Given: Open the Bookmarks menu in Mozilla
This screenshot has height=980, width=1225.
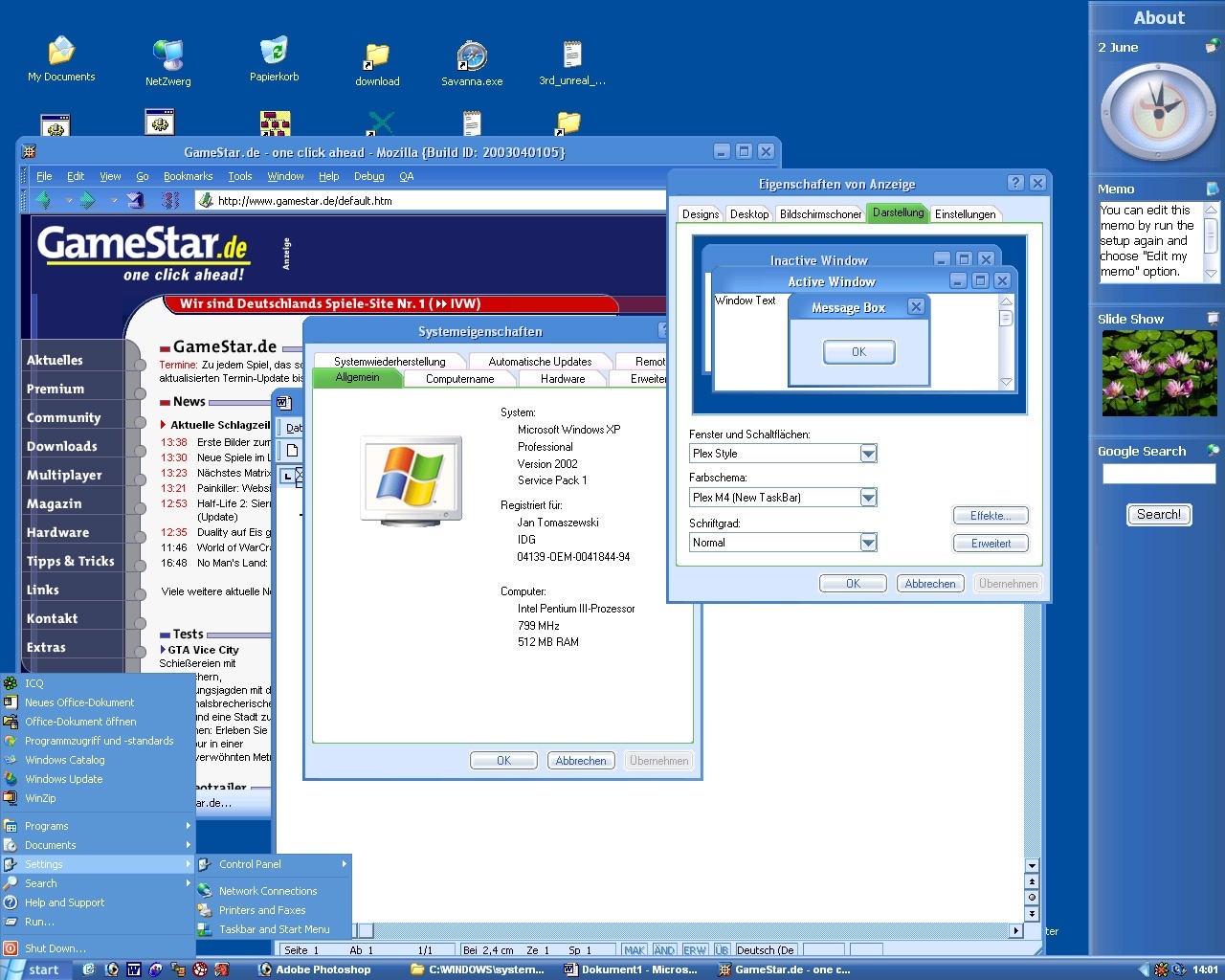Looking at the screenshot, I should tap(188, 176).
